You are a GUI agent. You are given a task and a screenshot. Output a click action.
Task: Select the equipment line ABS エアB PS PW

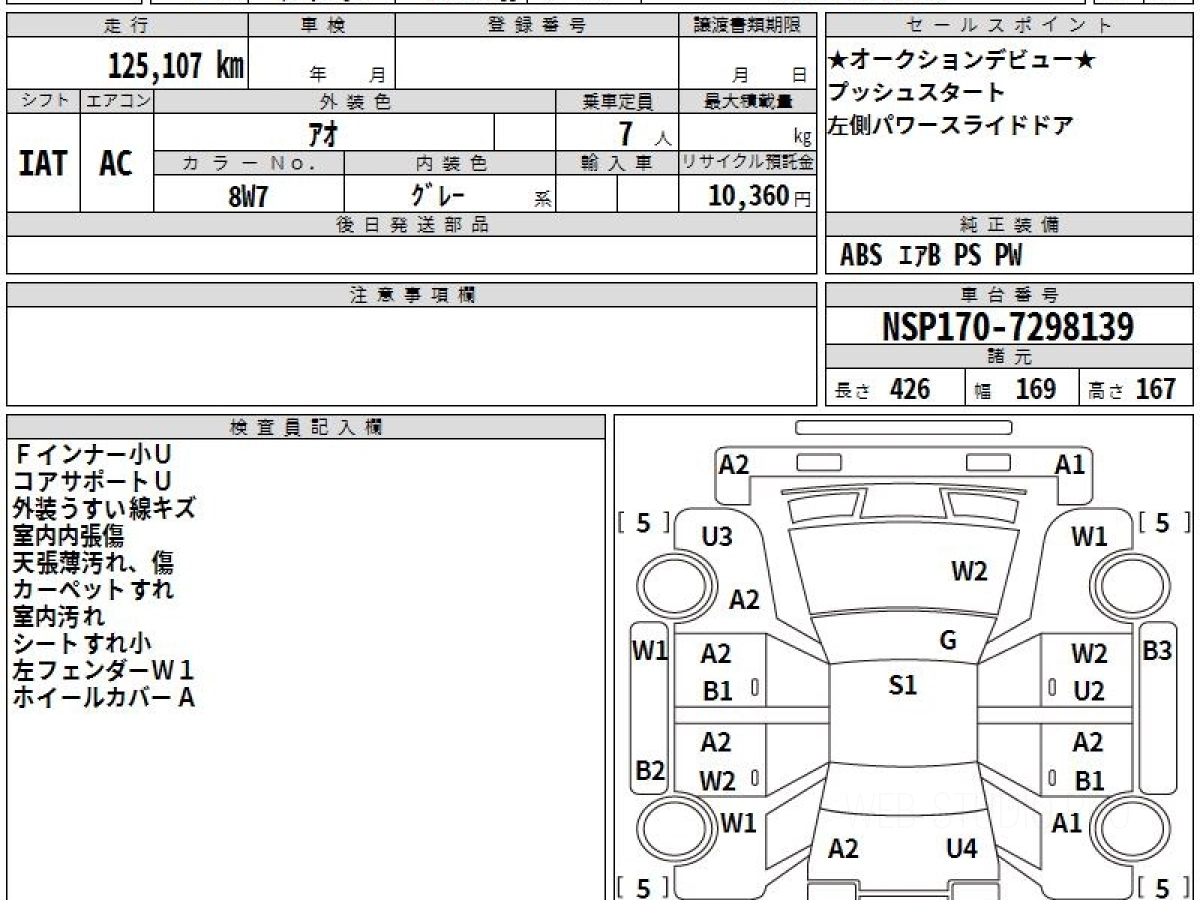[x=931, y=256]
